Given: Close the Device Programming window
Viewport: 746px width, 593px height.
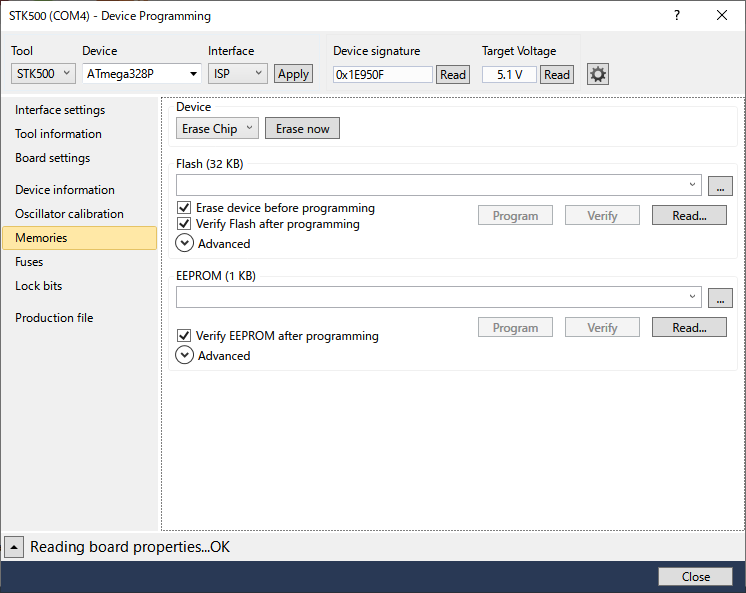Looking at the screenshot, I should coord(722,15).
